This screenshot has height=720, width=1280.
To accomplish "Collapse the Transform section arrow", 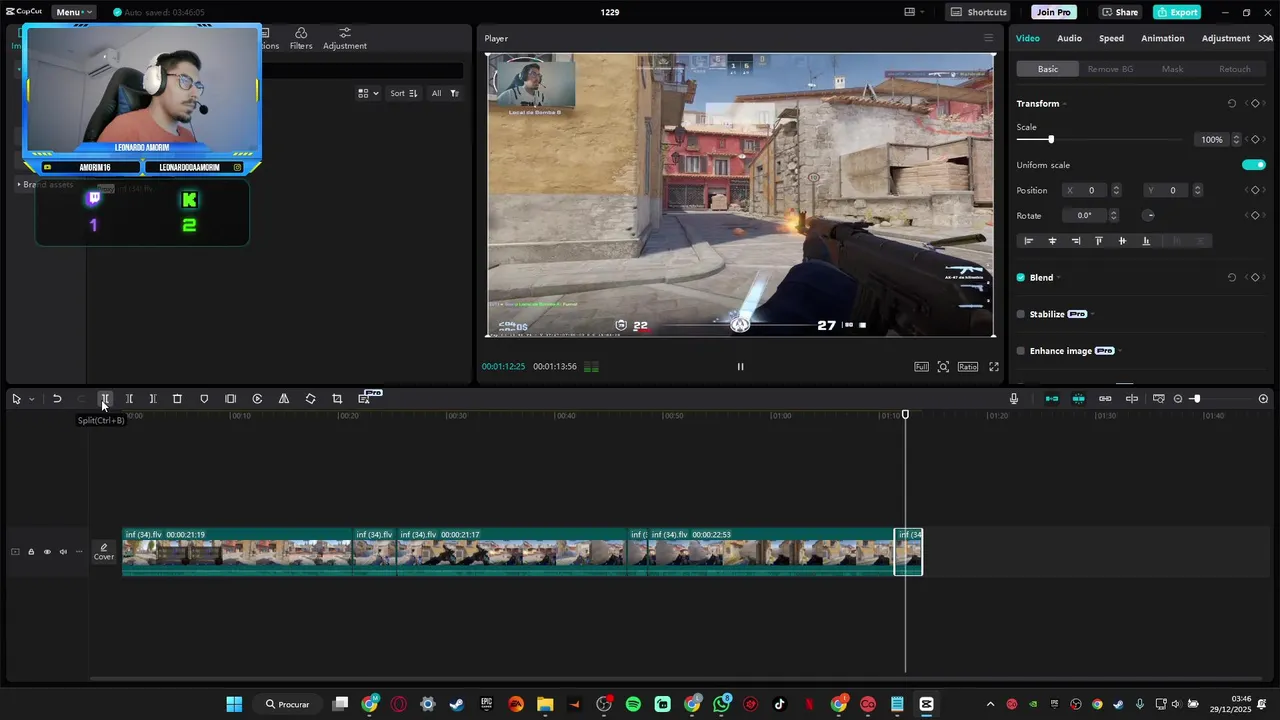I will (1064, 104).
